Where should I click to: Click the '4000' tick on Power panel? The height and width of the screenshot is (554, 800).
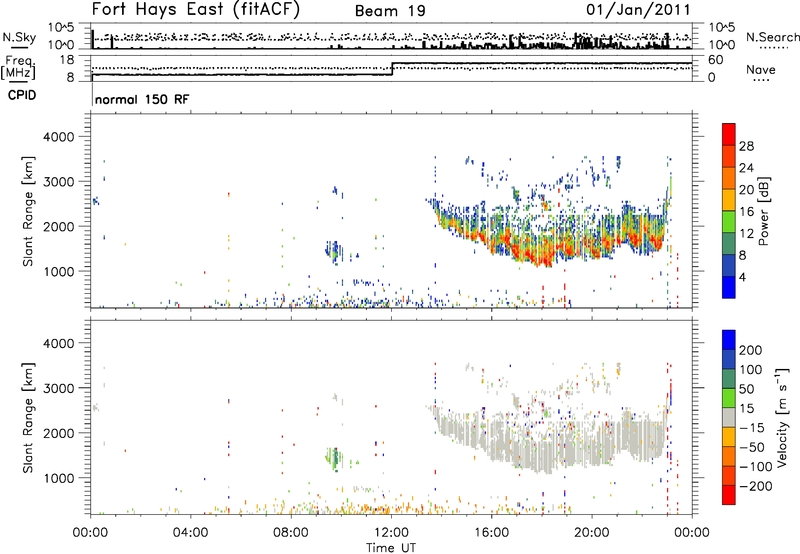coord(58,137)
